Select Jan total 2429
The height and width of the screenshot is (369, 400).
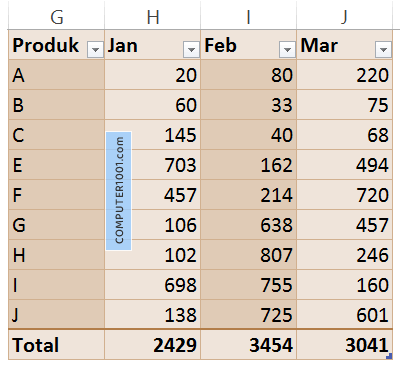click(x=153, y=345)
